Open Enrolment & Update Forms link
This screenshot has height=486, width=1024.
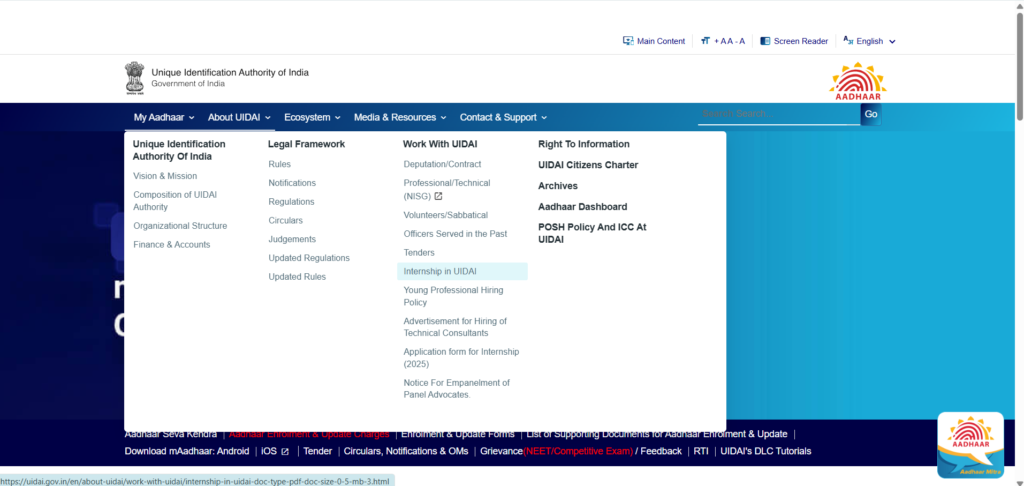[x=458, y=434]
